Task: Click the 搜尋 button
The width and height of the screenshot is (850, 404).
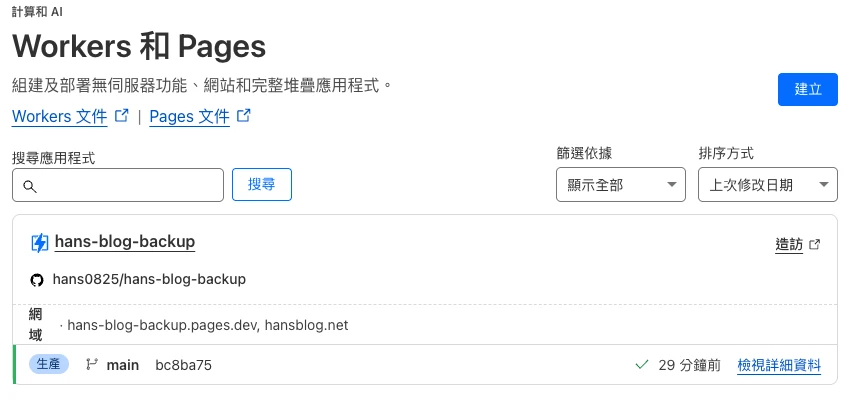Action: (x=262, y=184)
